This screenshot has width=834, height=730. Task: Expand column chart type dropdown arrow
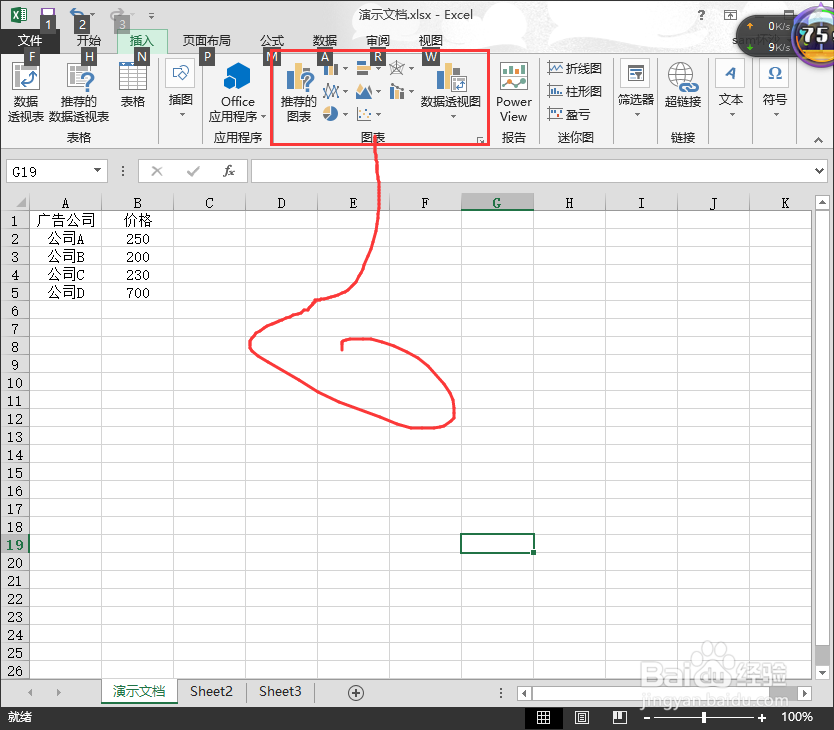pos(346,69)
